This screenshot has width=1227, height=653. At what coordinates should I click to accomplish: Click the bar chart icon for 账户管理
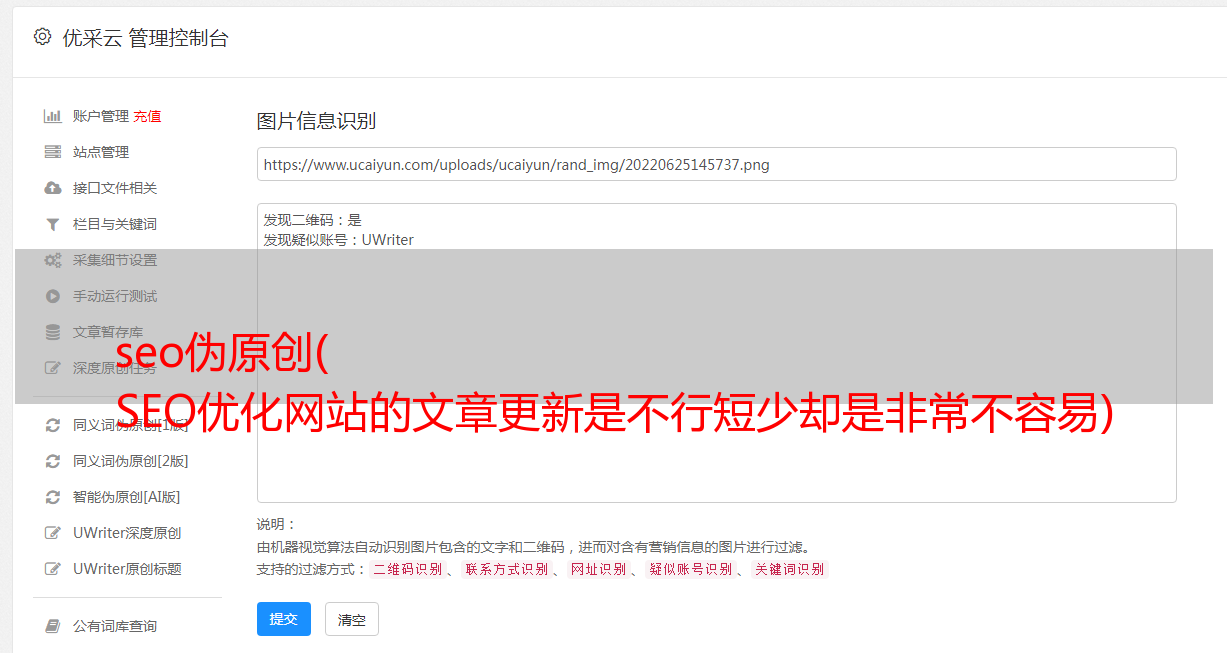pyautogui.click(x=53, y=116)
